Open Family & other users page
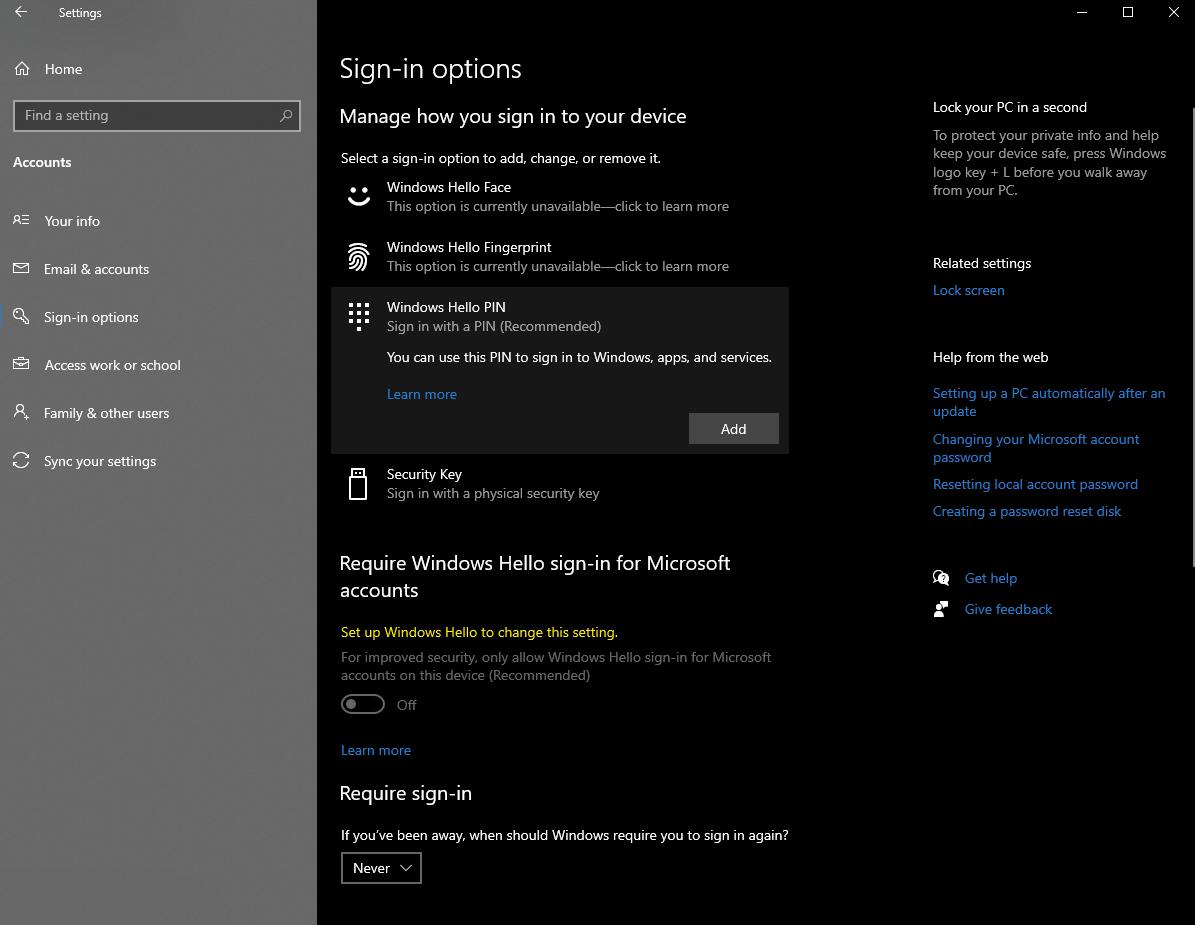Screen dimensions: 1195x925 point(106,413)
